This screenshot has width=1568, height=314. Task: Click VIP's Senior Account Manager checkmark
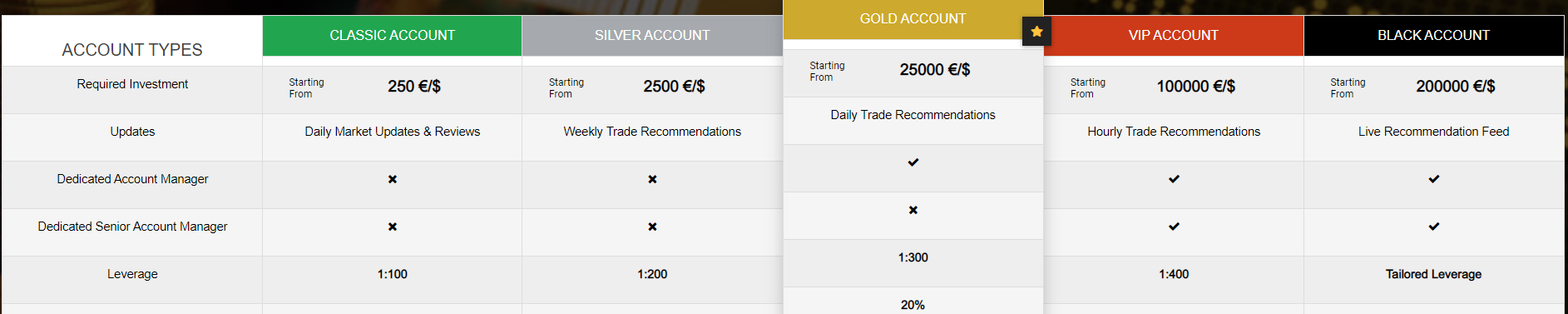click(x=1174, y=227)
